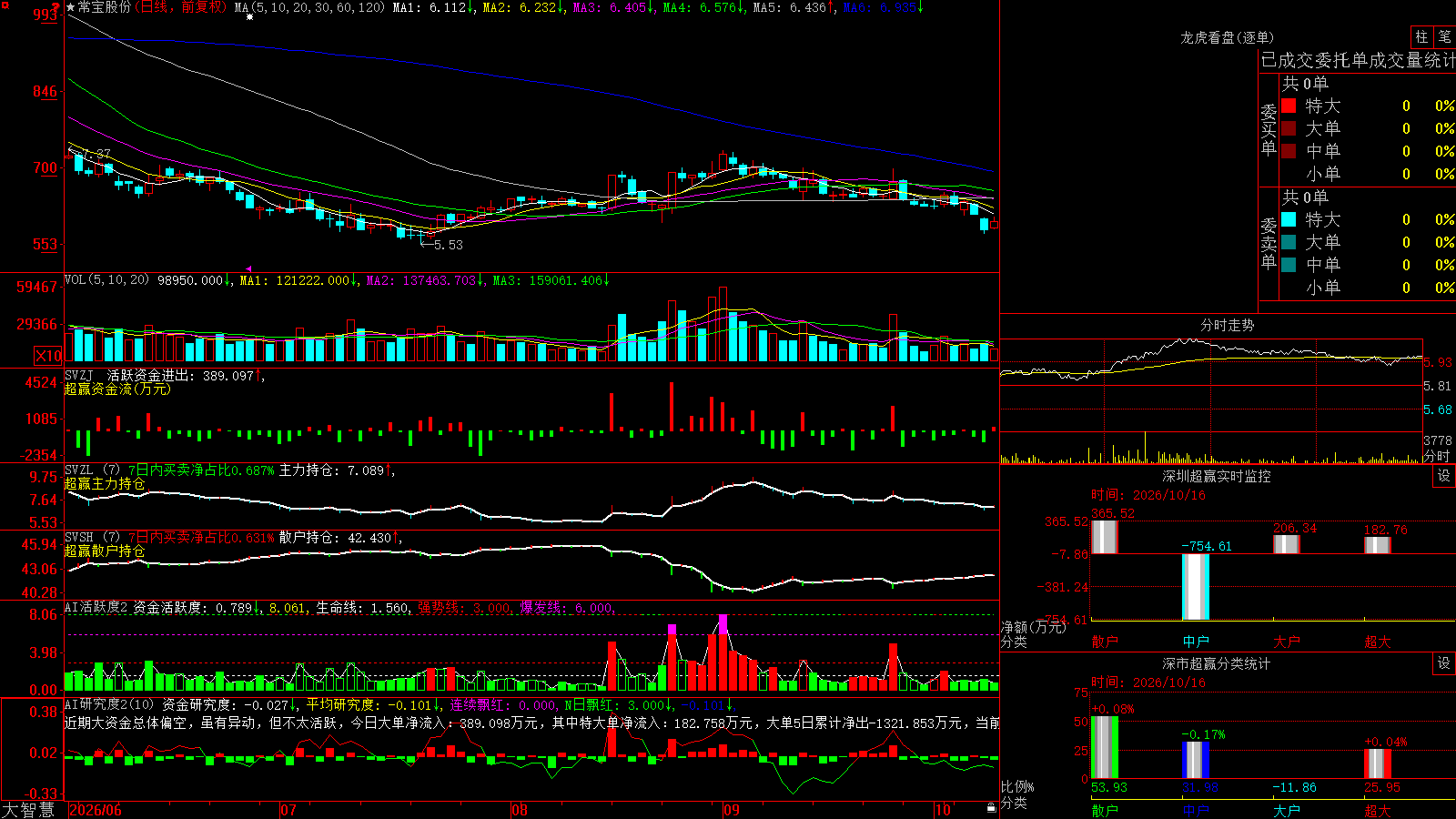Click the 大智慧 logo text at bottom-left
Viewport: 1456px width, 819px height.
[x=28, y=810]
